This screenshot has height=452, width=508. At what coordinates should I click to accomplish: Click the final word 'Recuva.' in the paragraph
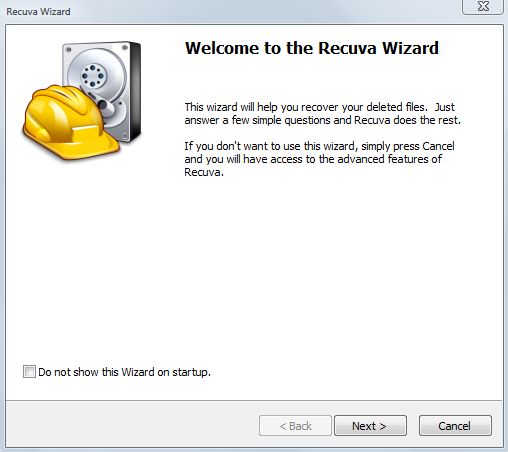204,172
